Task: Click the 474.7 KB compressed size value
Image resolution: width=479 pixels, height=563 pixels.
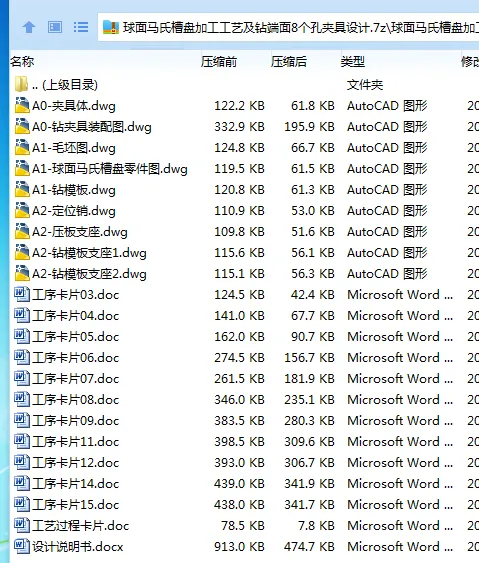Action: [310, 546]
